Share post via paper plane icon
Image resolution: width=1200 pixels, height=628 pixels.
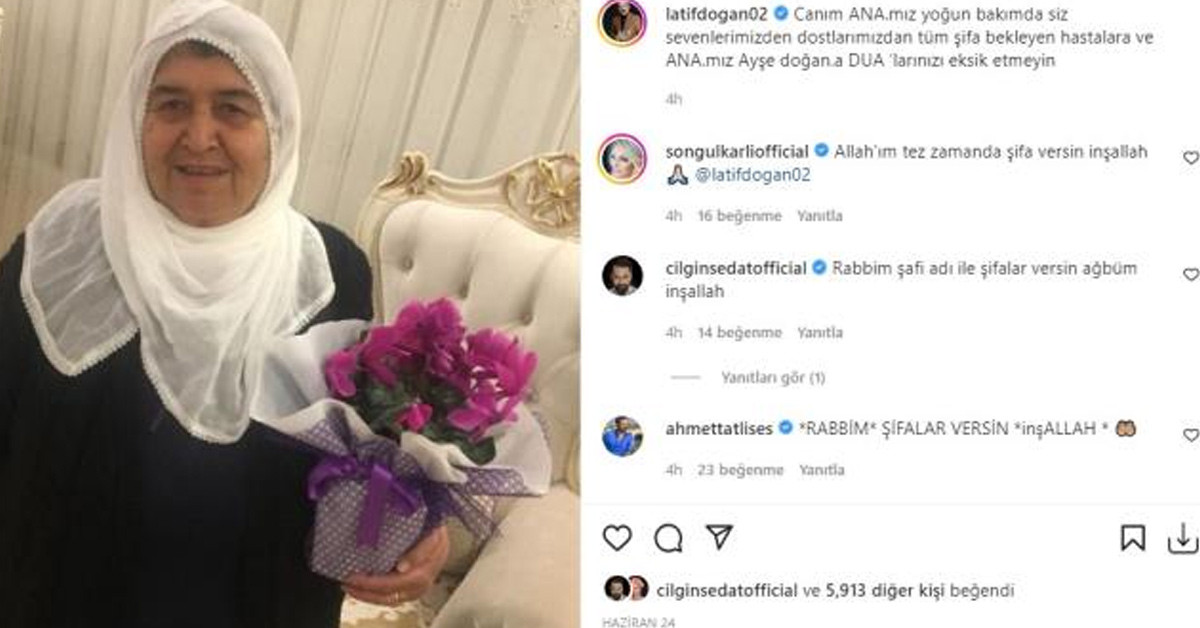coord(719,538)
